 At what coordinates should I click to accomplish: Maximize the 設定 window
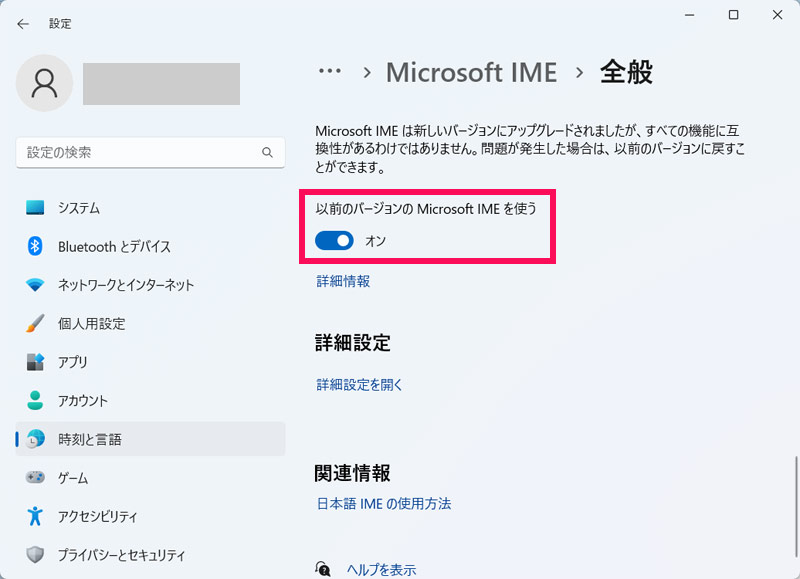(x=733, y=15)
